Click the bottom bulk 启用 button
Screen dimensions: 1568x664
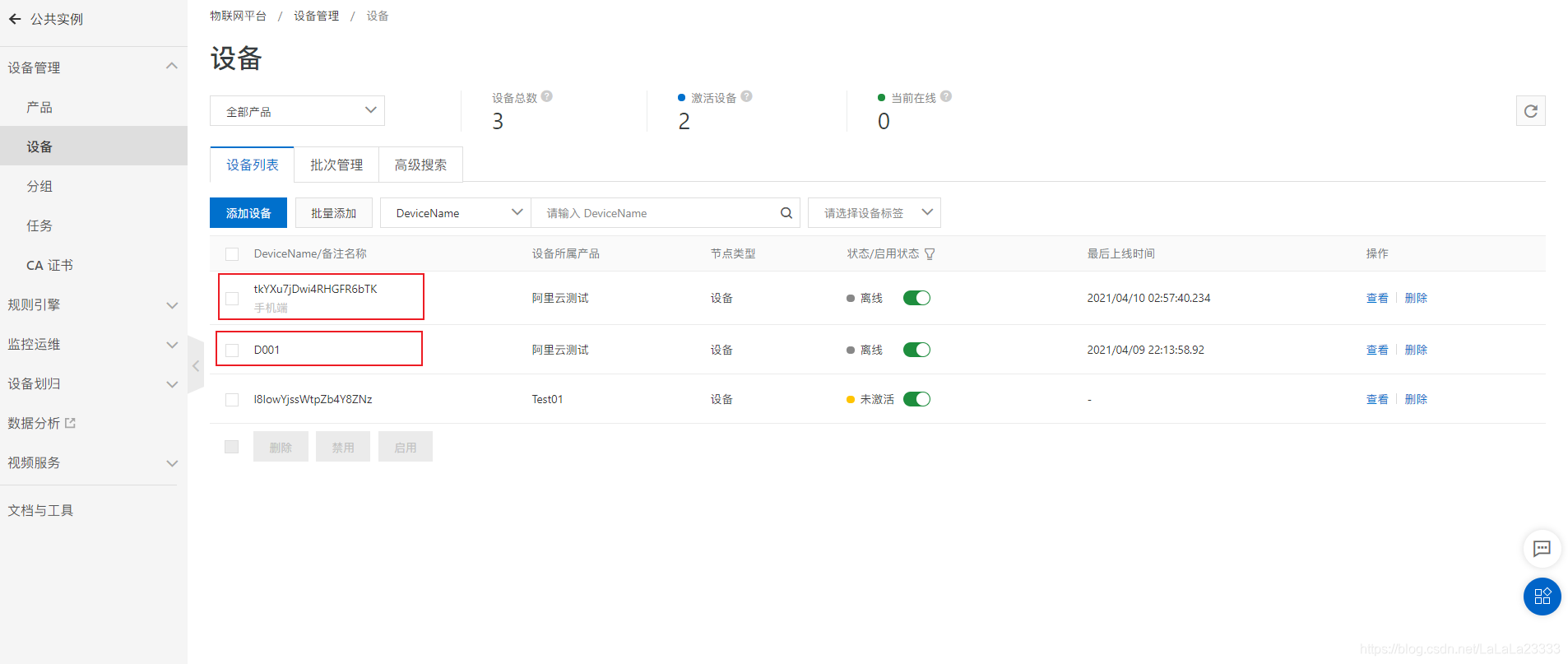coord(406,447)
